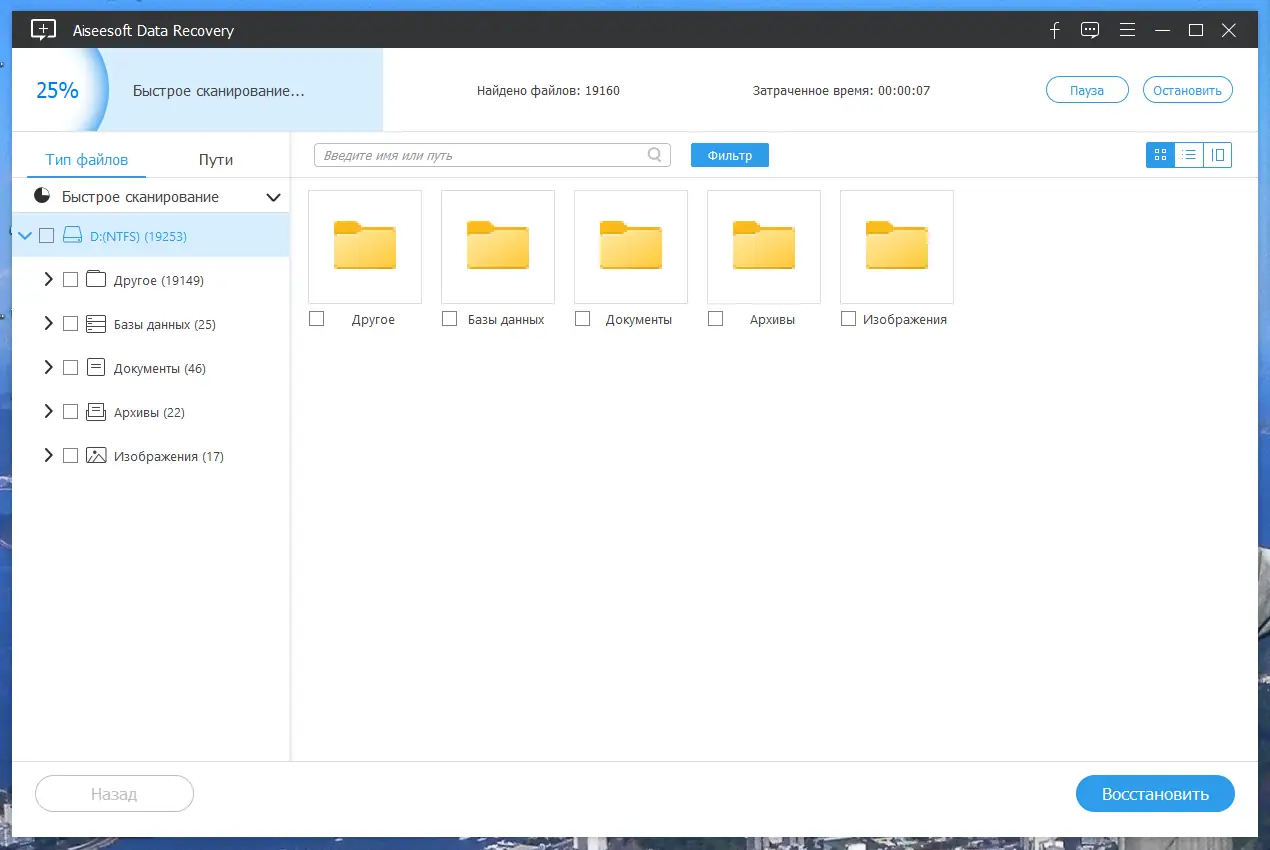Switch to the Пути tab
1270x850 pixels.
[x=216, y=159]
